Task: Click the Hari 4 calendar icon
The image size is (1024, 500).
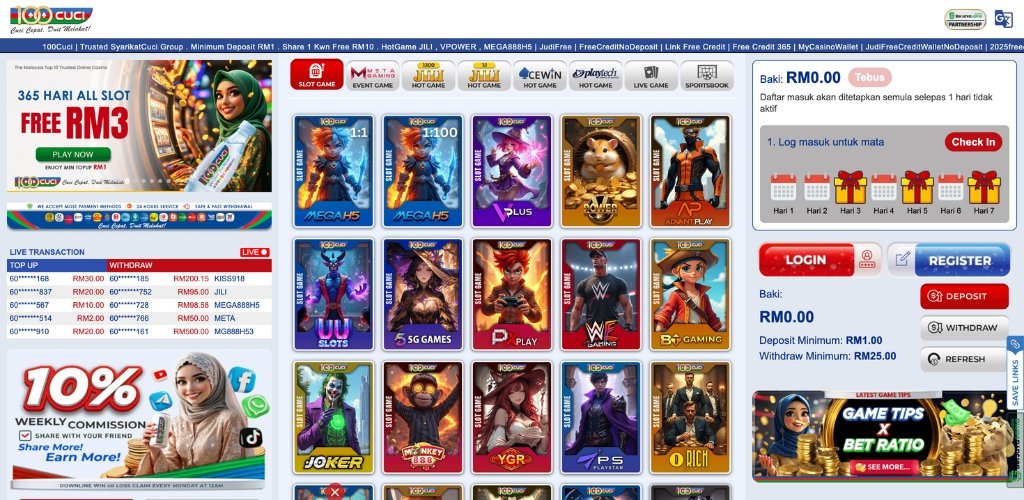Action: (x=884, y=187)
